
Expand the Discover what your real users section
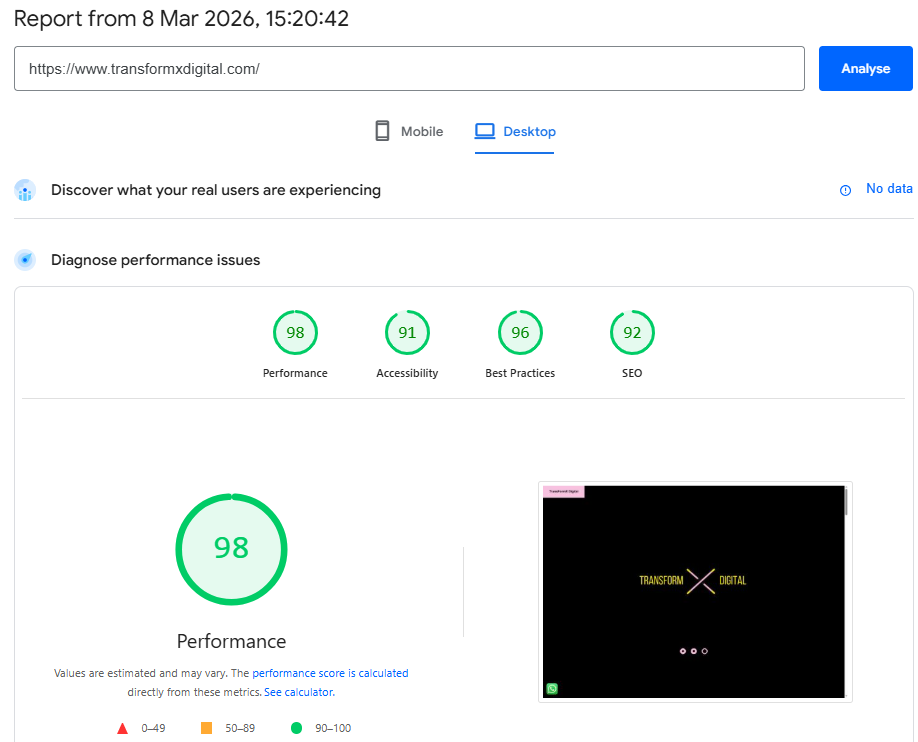click(x=218, y=189)
